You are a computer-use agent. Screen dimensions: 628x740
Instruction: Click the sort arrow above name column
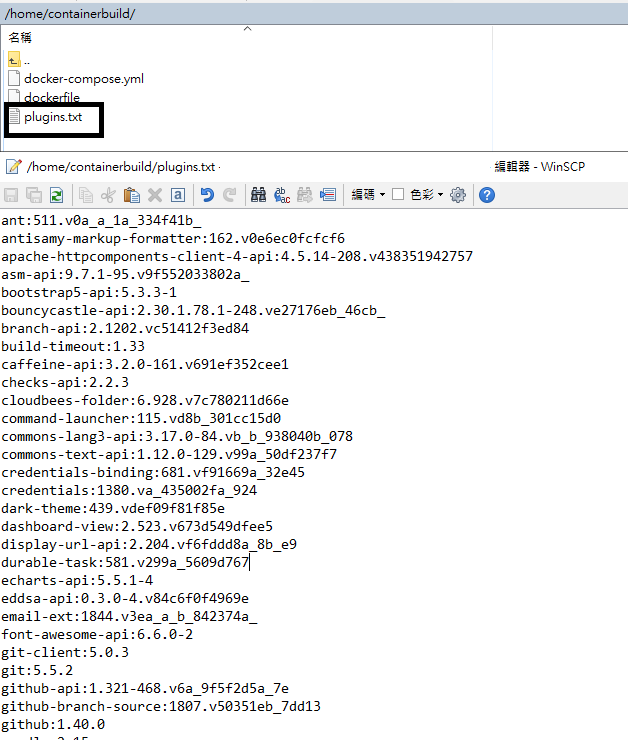(x=247, y=29)
